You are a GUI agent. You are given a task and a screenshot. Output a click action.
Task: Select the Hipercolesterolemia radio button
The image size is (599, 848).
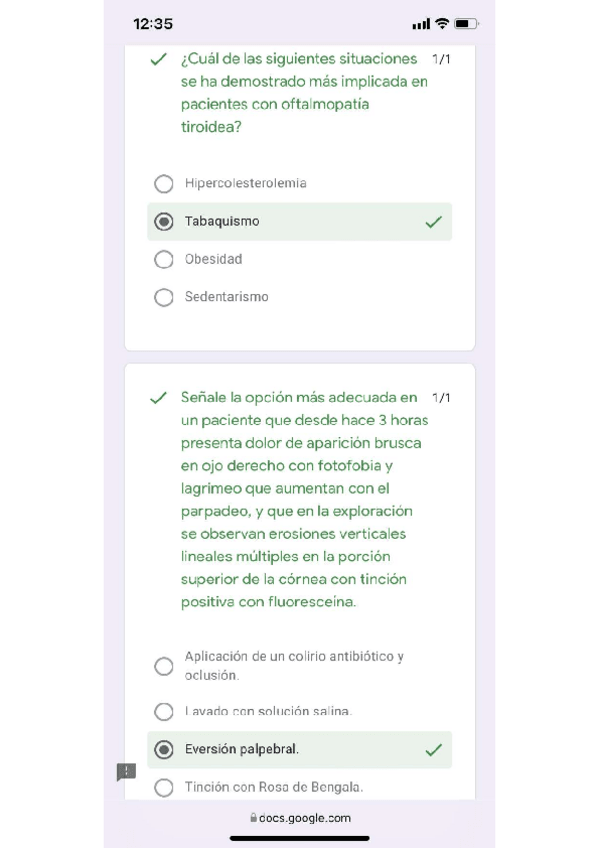pyautogui.click(x=164, y=184)
